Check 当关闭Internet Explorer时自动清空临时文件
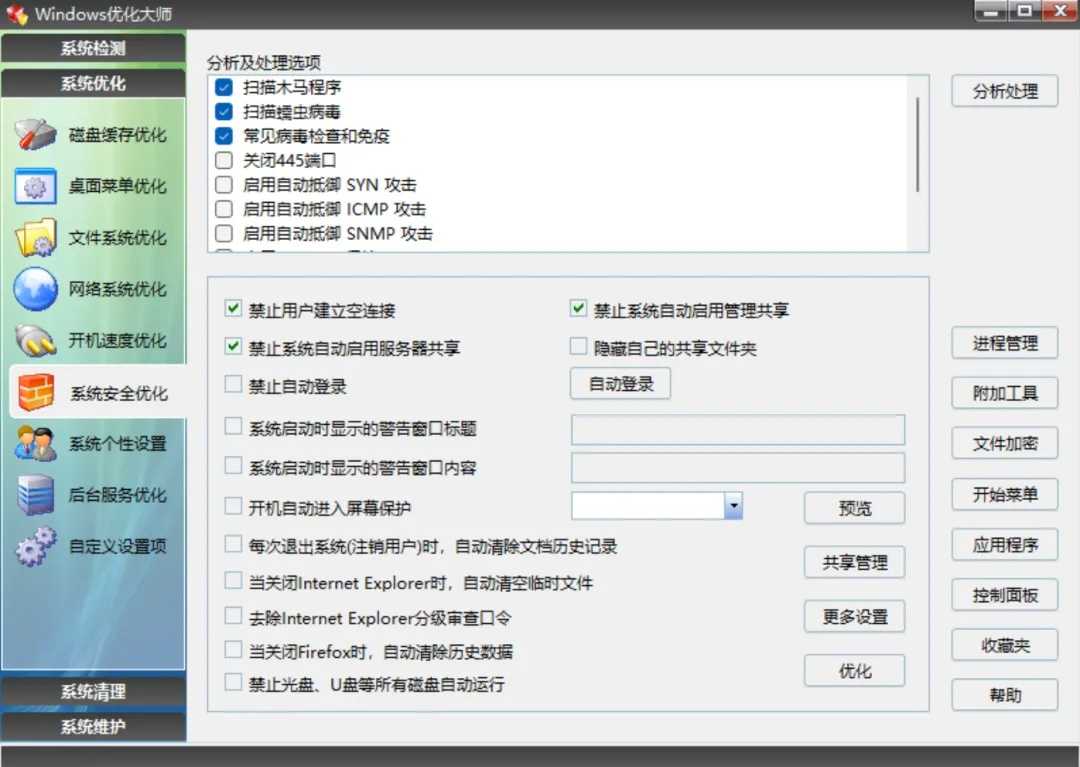1080x767 pixels. (233, 581)
